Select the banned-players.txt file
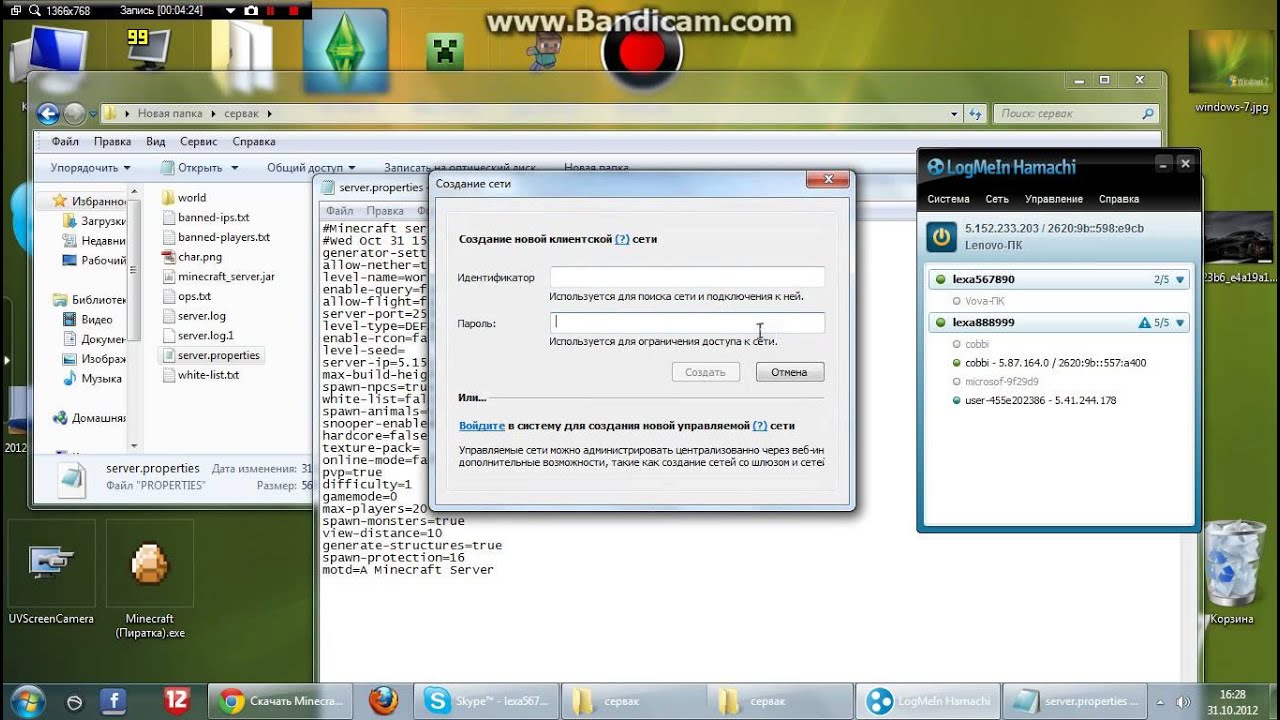Screen dimensions: 1280x720 216,238
